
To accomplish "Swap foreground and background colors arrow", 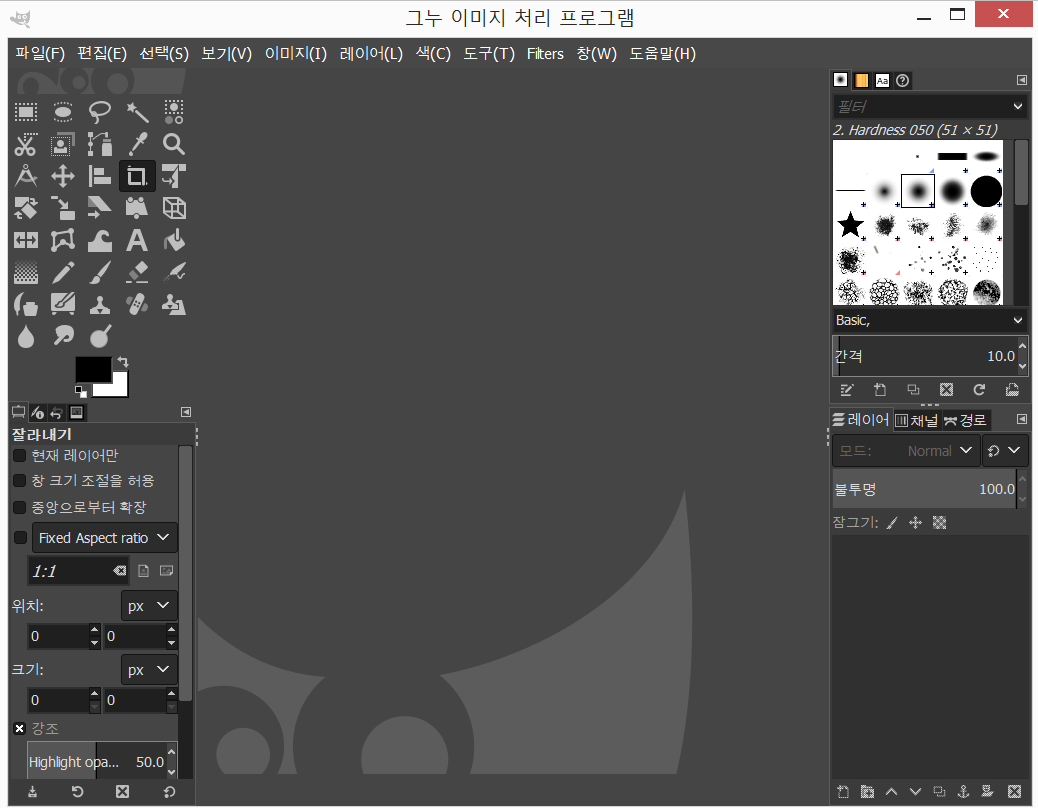I will coord(122,362).
